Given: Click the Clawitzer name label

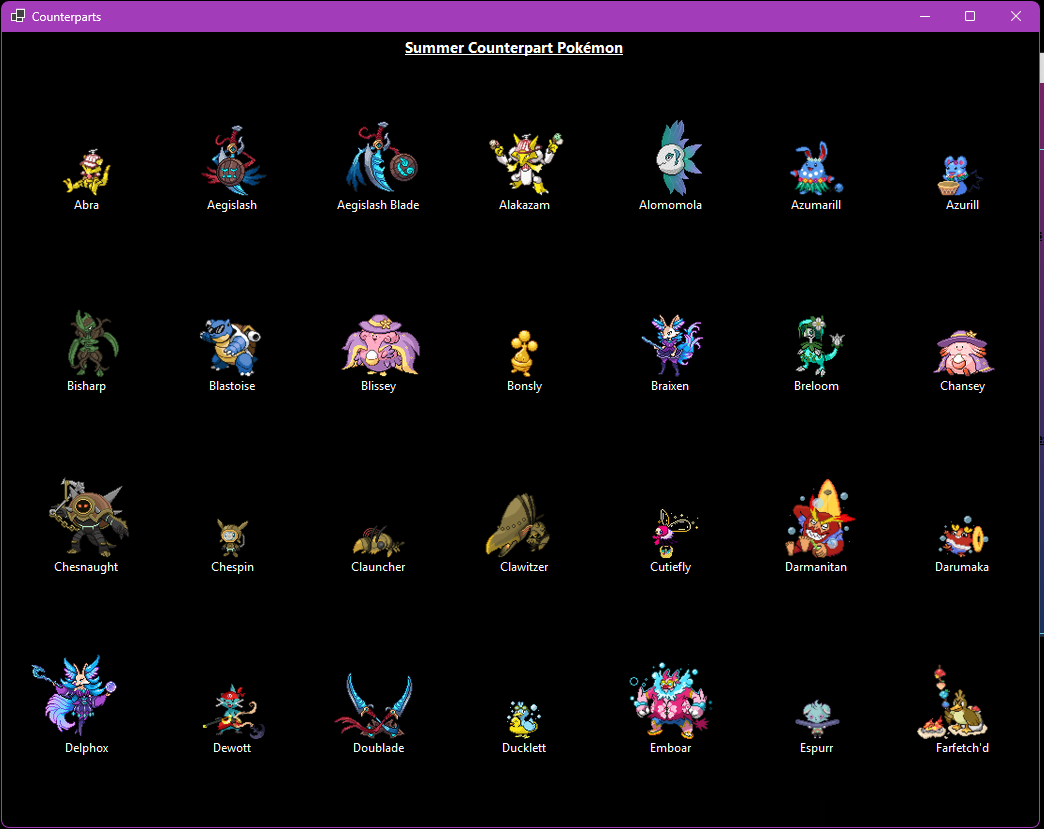Looking at the screenshot, I should pyautogui.click(x=524, y=567).
